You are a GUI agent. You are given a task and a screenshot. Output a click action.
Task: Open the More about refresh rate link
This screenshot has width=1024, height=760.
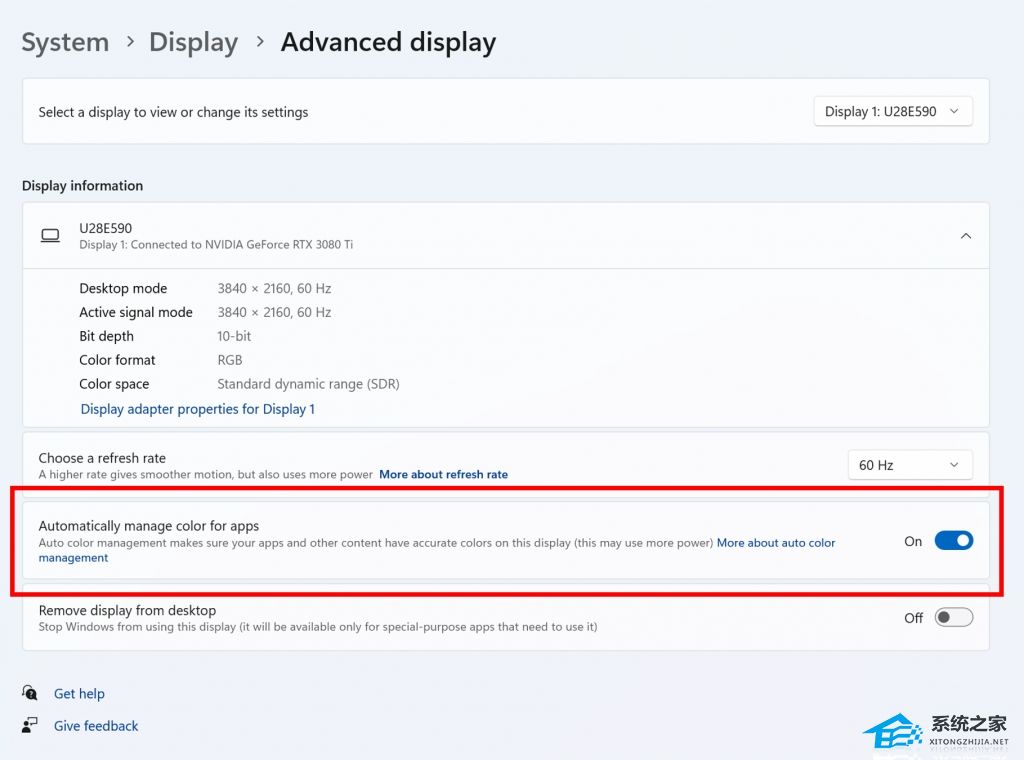click(x=443, y=475)
